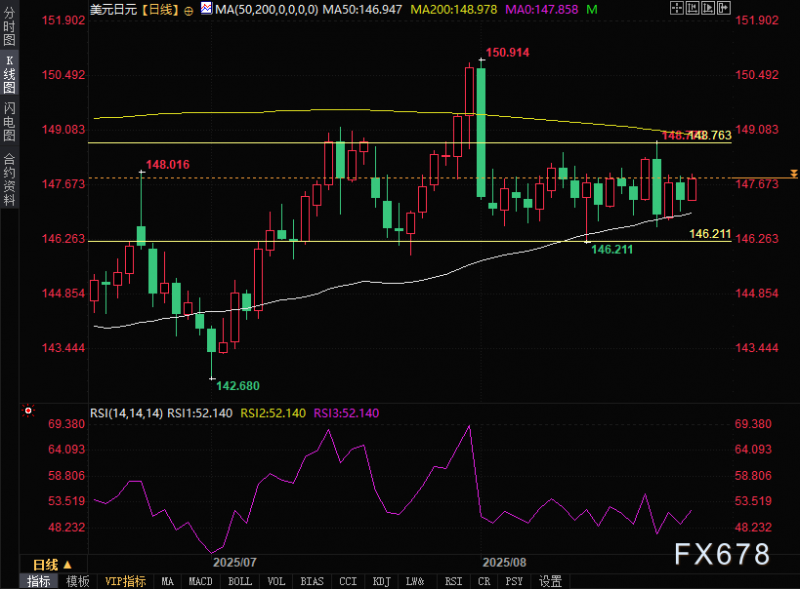
Task: Click the 150.914 high price label
Action: [x=507, y=52]
